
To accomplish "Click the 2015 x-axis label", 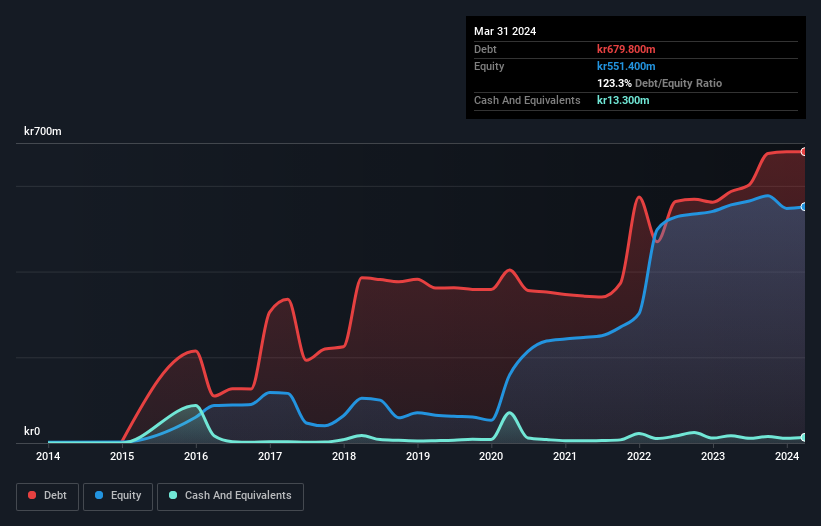I will tap(122, 456).
